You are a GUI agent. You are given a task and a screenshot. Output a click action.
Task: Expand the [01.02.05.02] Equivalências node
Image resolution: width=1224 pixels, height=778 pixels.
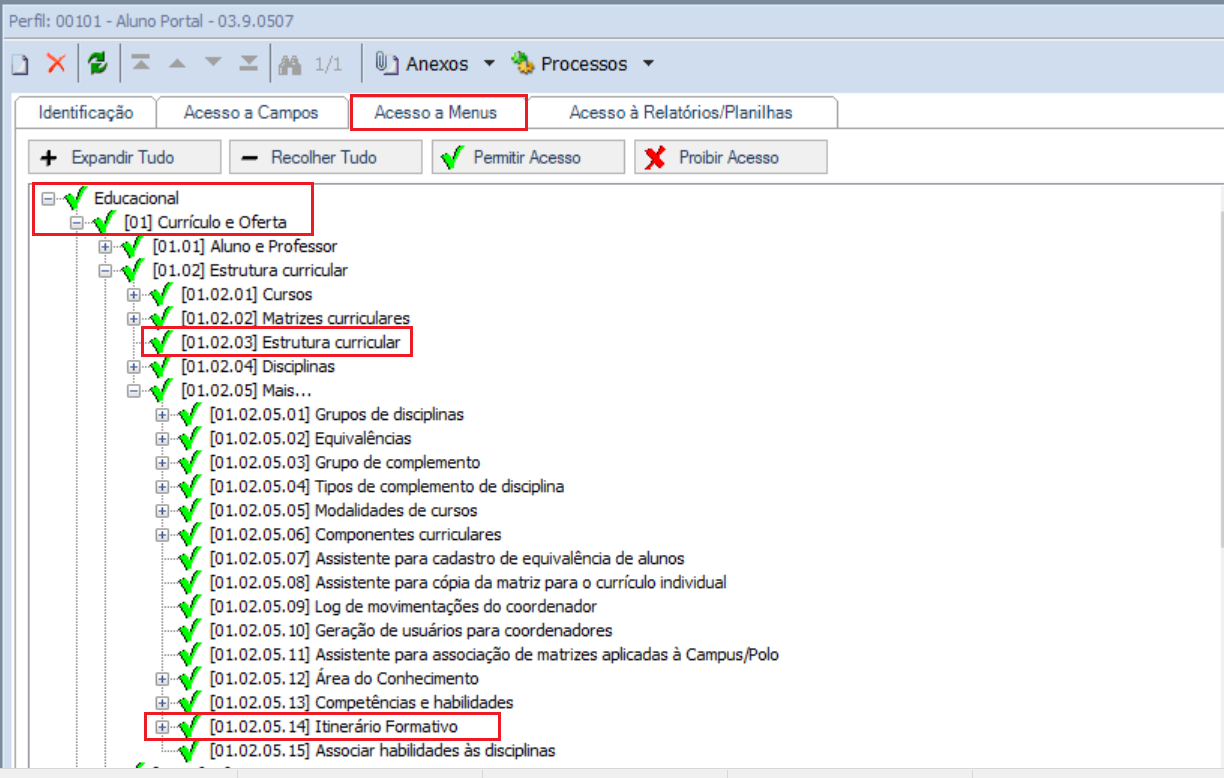(162, 438)
